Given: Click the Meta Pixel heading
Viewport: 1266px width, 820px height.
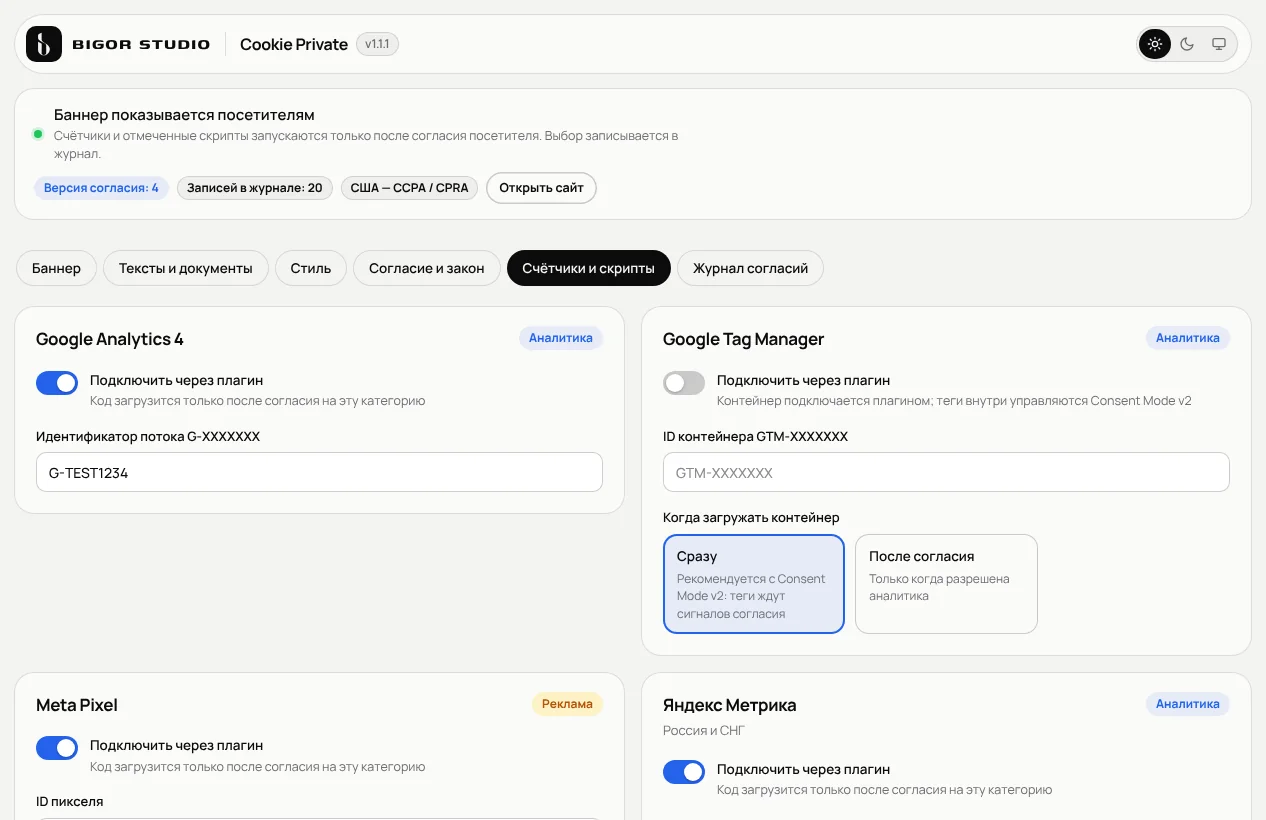Looking at the screenshot, I should [77, 705].
